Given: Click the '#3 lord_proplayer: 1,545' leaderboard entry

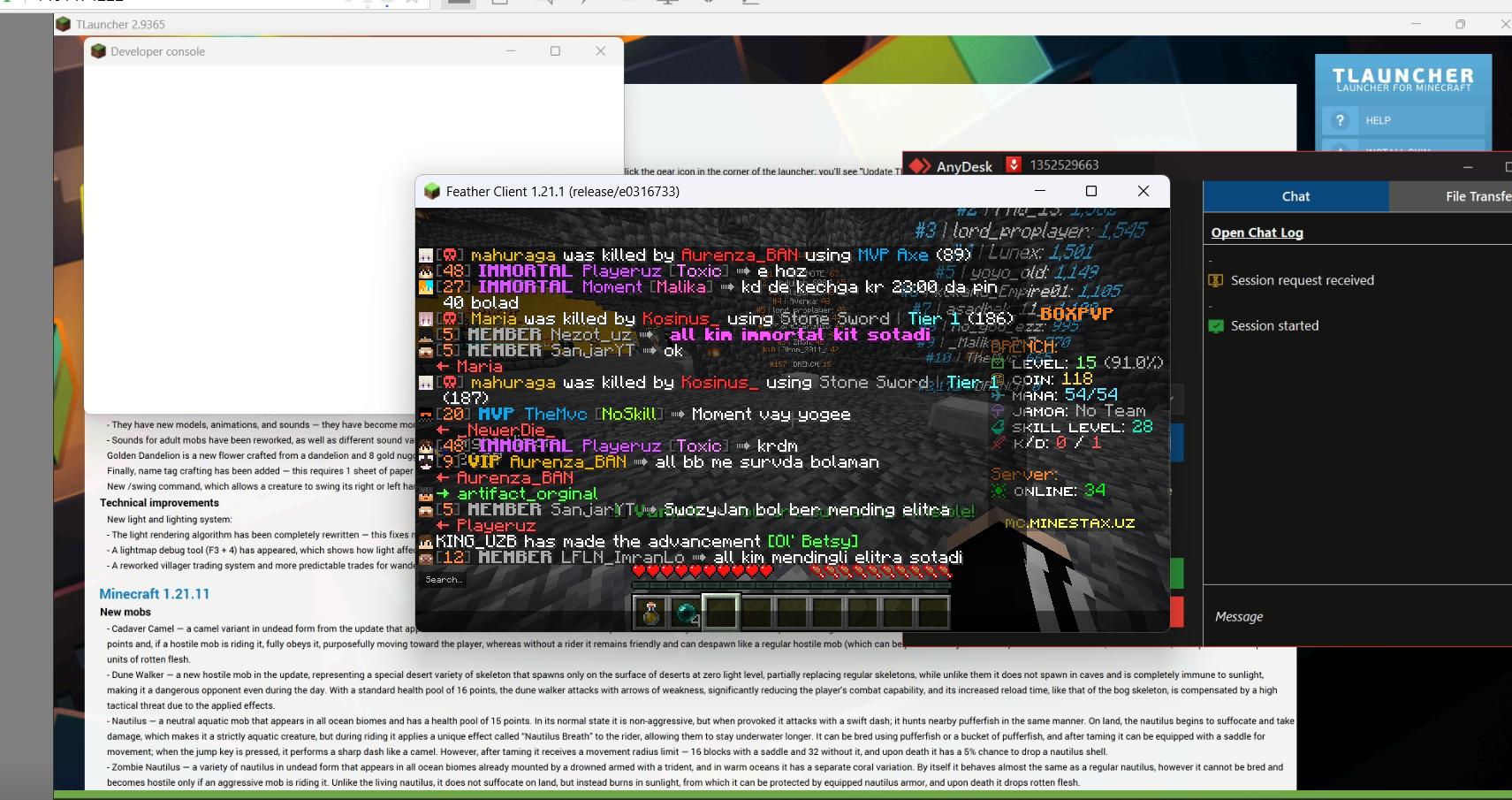Looking at the screenshot, I should point(1030,231).
